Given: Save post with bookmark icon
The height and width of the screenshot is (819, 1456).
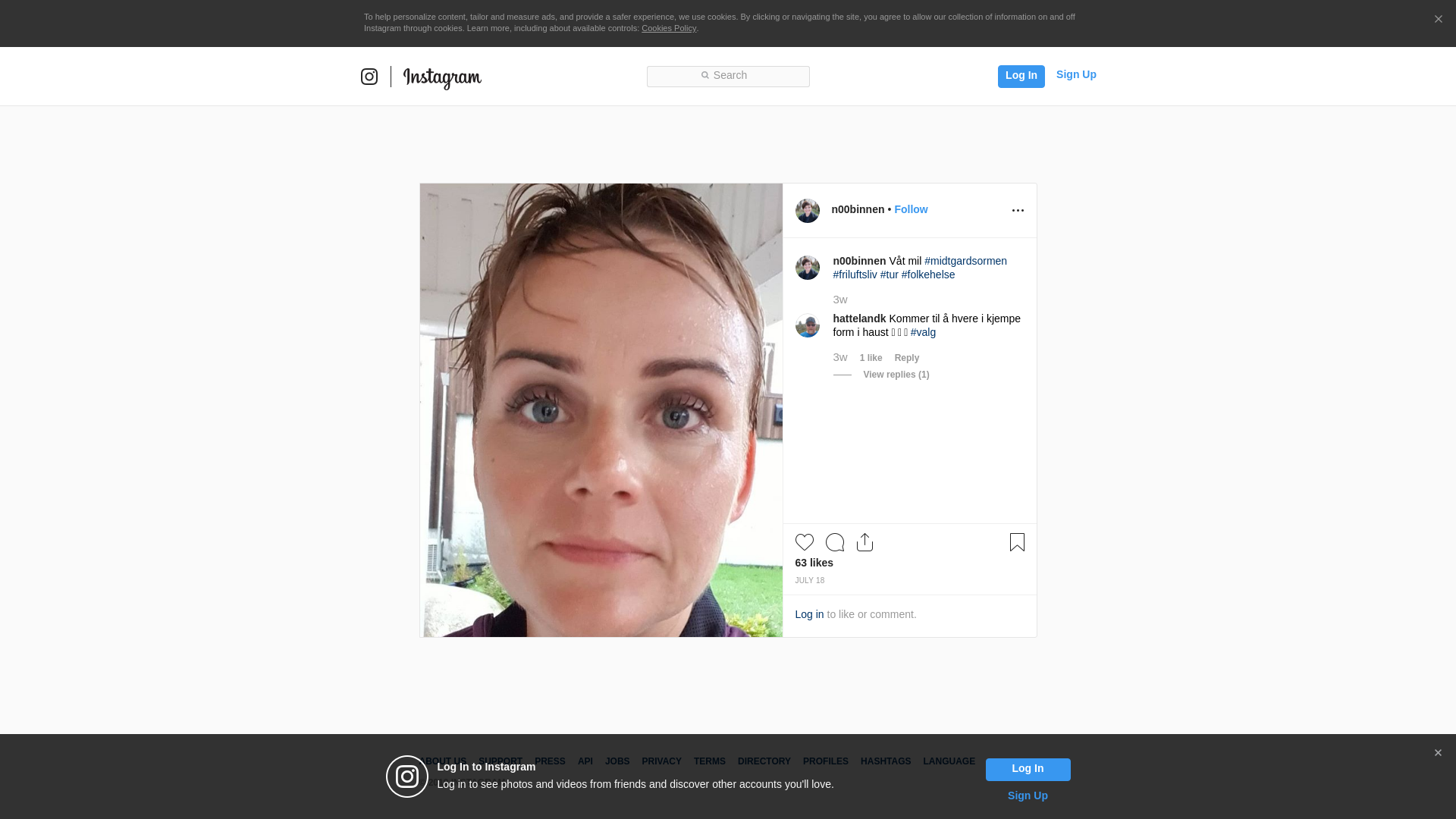Looking at the screenshot, I should coord(1017,542).
